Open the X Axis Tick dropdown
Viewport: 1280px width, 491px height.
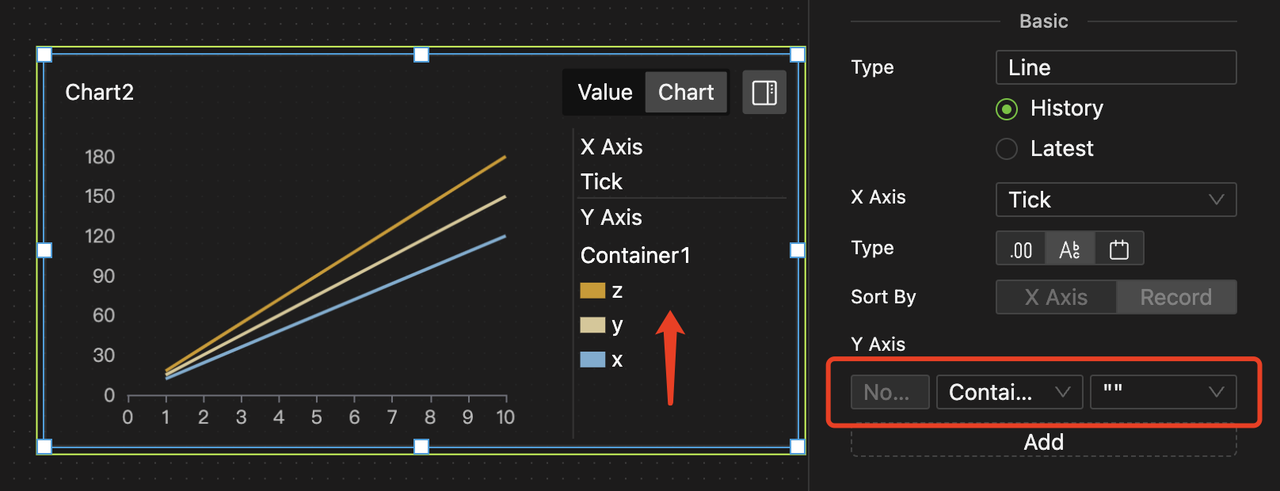pyautogui.click(x=1116, y=200)
